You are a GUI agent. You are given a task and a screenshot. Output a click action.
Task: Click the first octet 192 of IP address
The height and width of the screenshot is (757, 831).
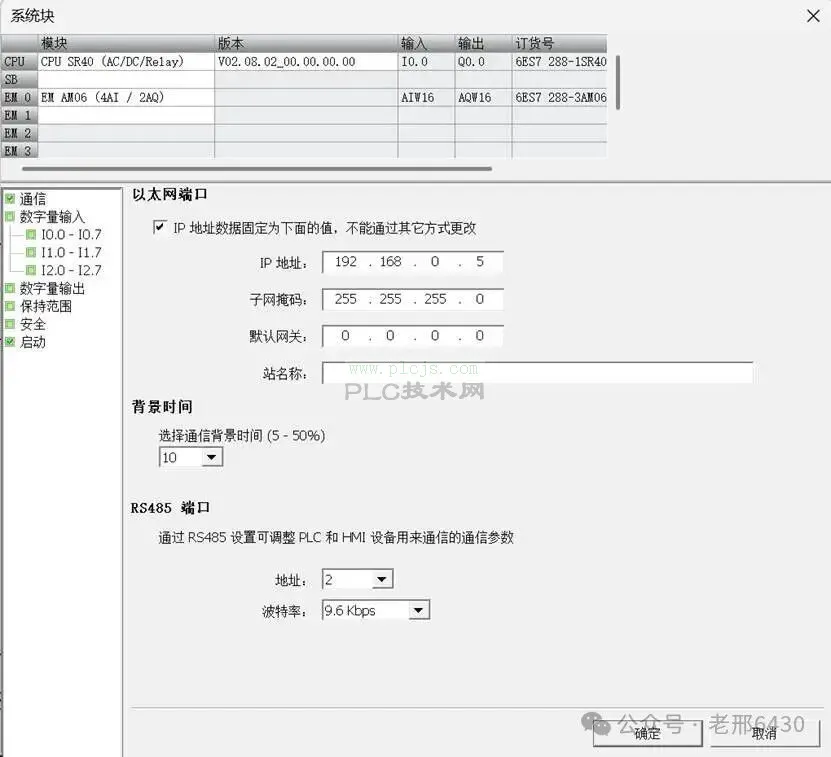click(346, 261)
